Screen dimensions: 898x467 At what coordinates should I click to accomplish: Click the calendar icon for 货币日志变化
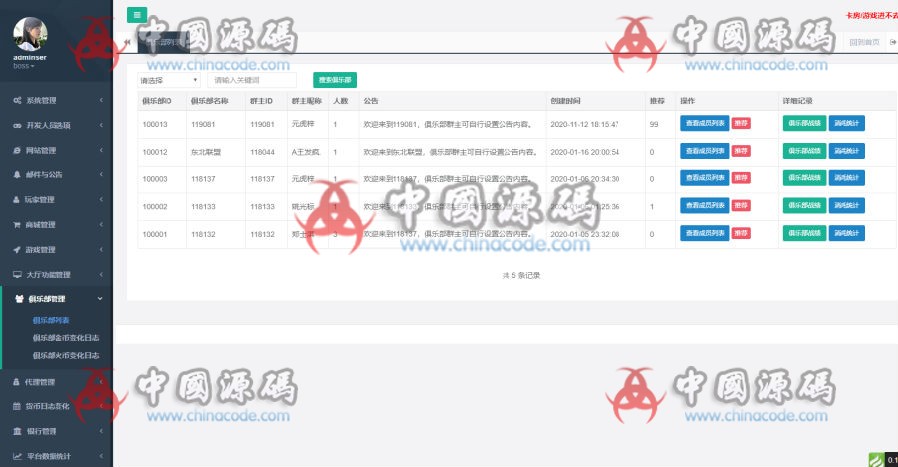pyautogui.click(x=17, y=406)
